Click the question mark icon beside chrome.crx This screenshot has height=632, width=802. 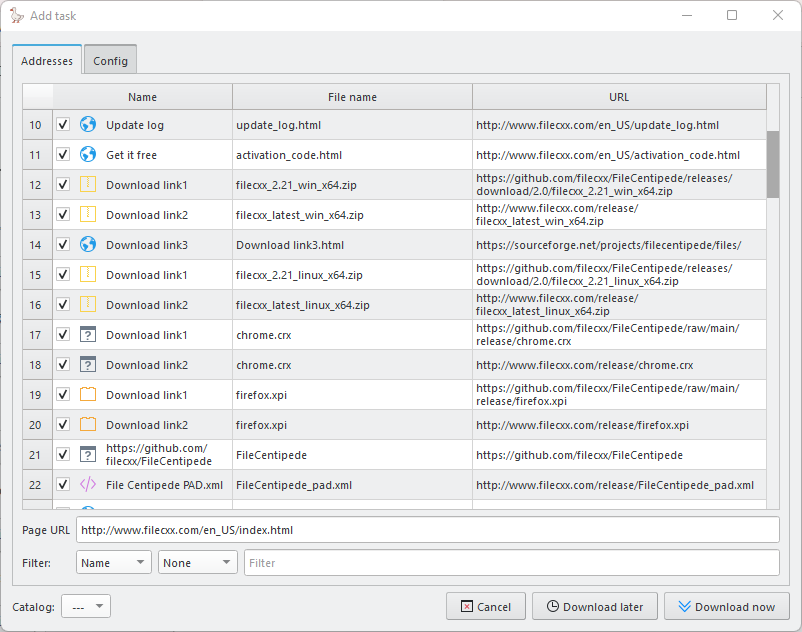click(88, 334)
